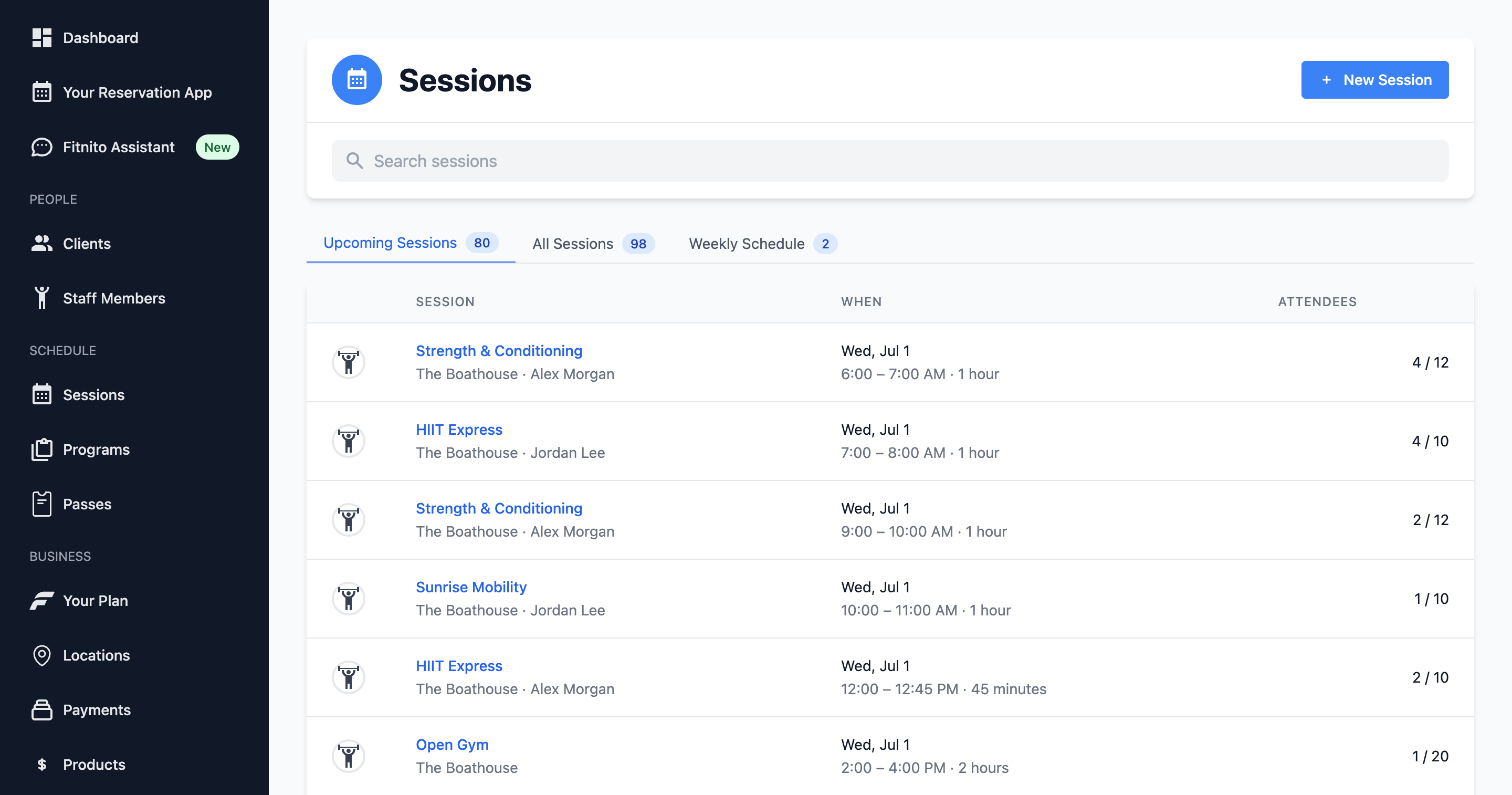
Task: Click the Sessions calendar icon in sidebar
Action: tap(41, 394)
